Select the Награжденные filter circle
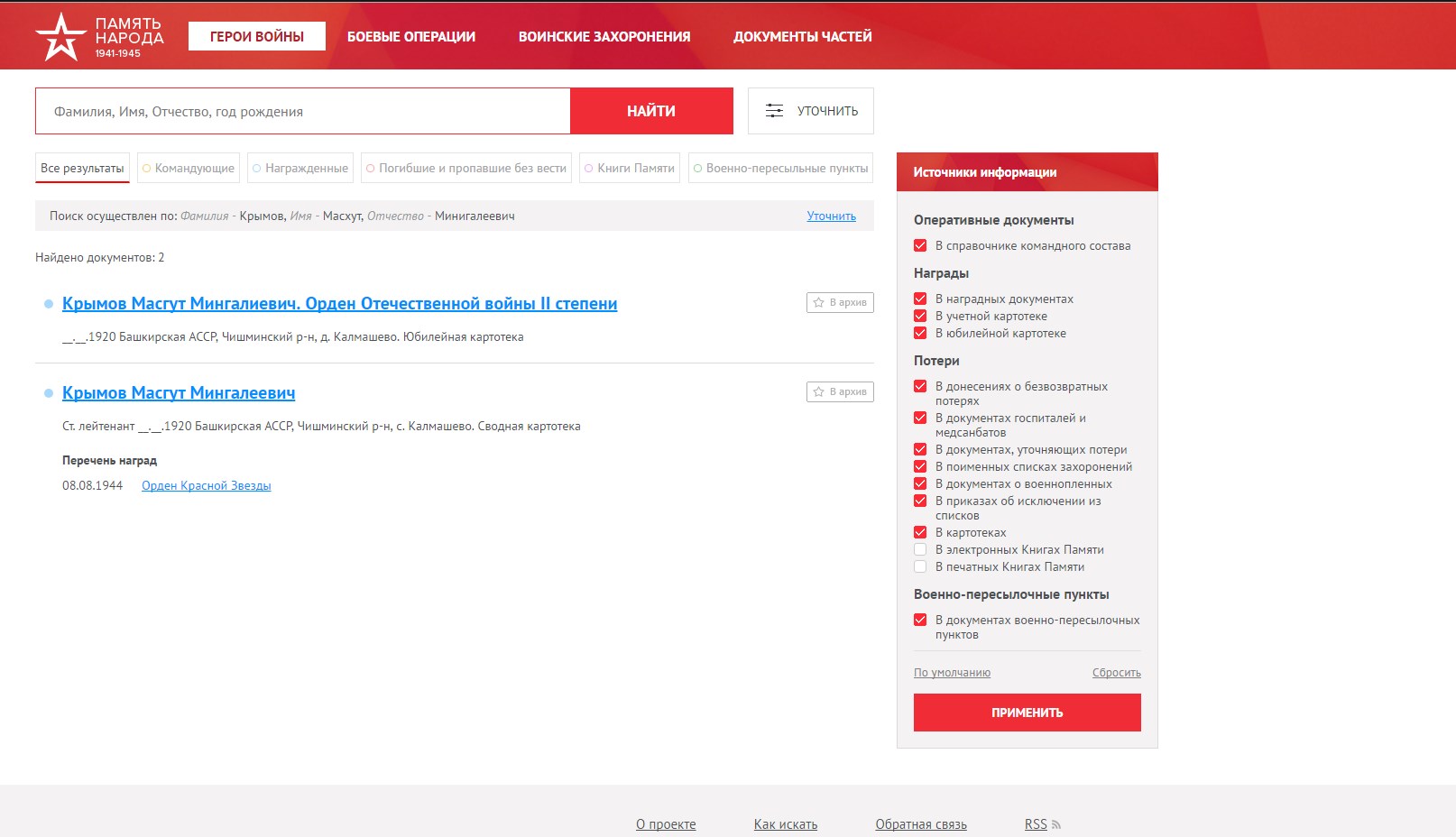This screenshot has width=1456, height=837. [257, 169]
